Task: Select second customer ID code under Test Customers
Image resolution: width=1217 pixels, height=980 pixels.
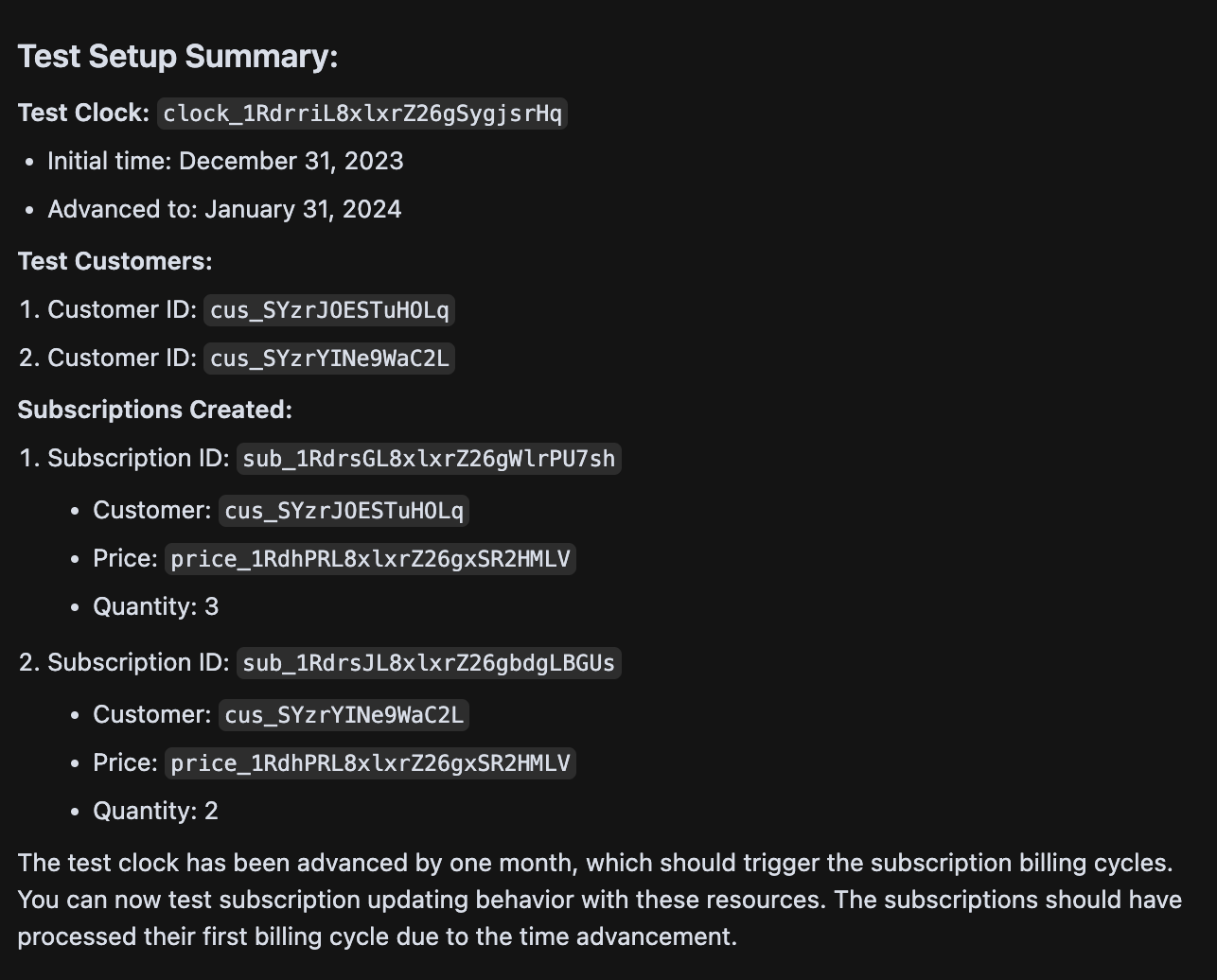Action: coord(329,359)
